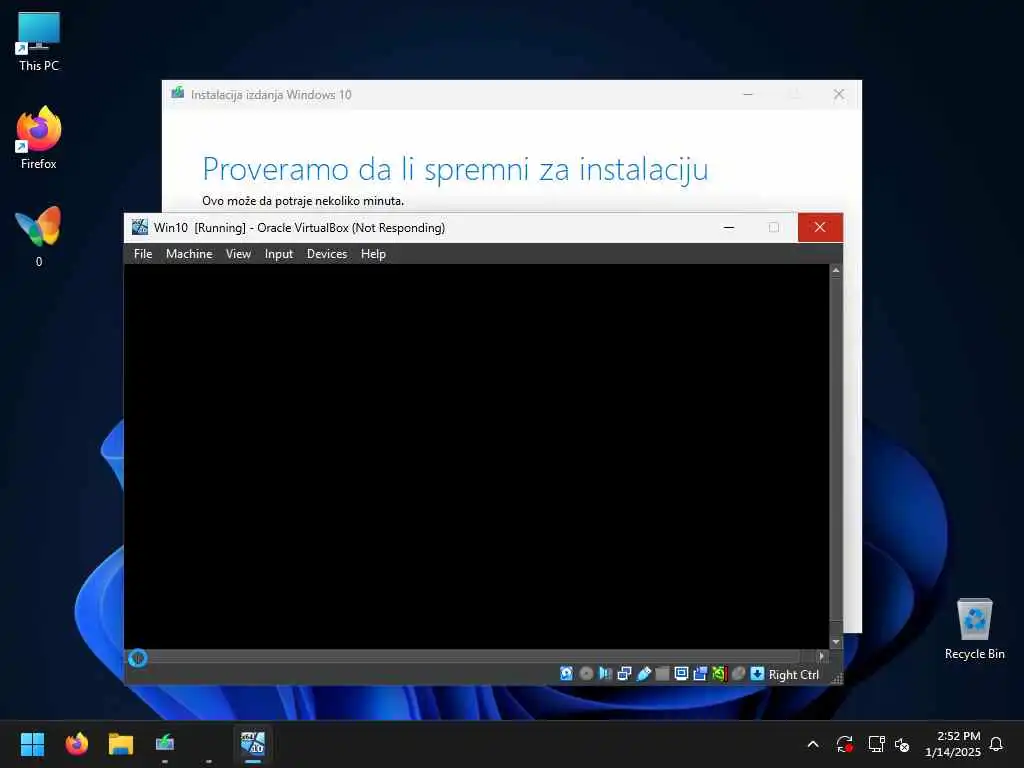The width and height of the screenshot is (1024, 768).
Task: Click the display indicator icon in status bar
Action: [681, 673]
